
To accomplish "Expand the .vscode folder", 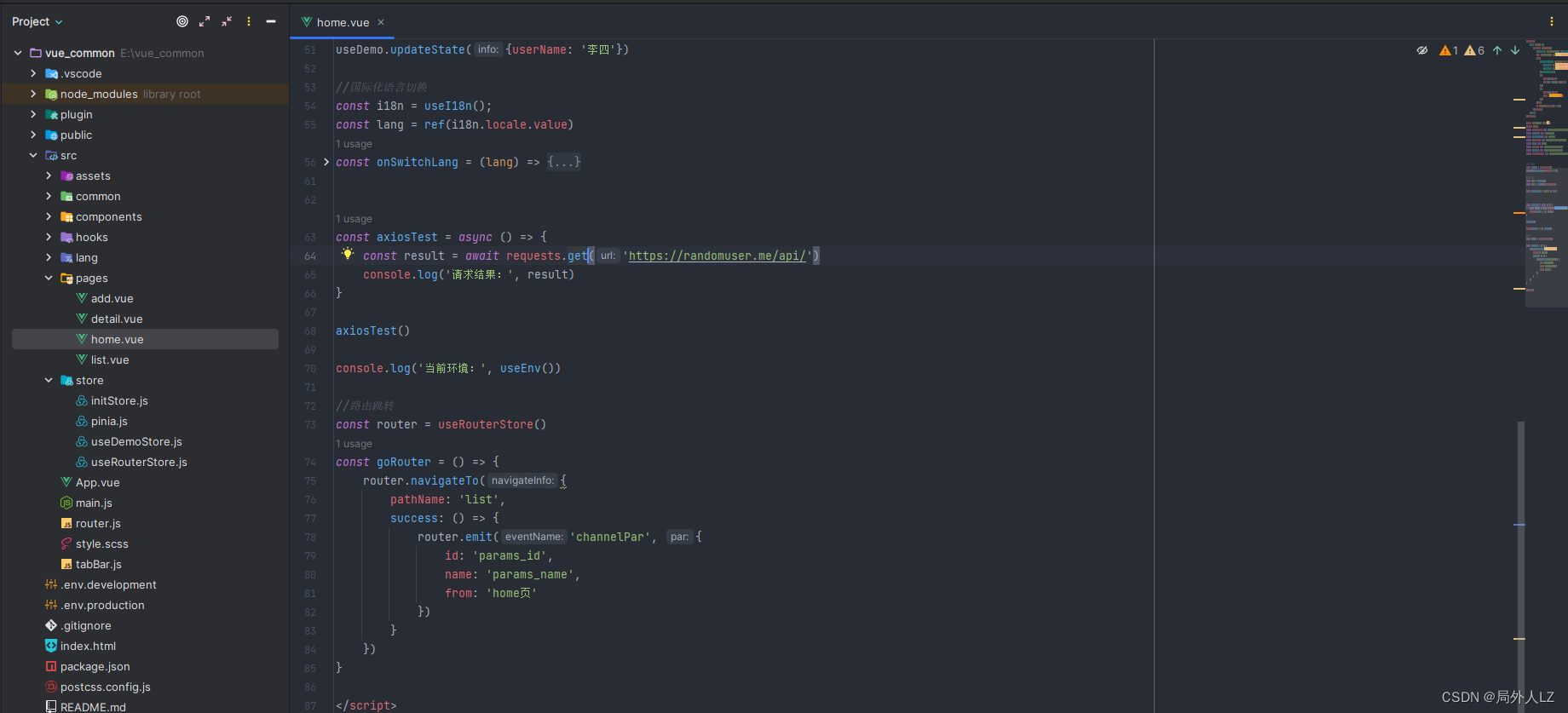I will point(33,73).
